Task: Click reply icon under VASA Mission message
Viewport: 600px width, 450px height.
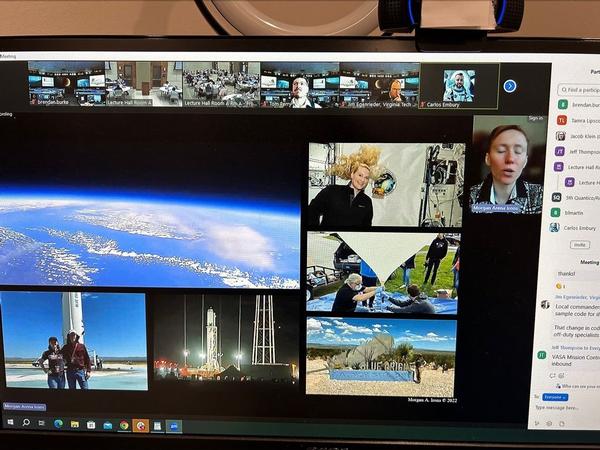Action: [553, 375]
